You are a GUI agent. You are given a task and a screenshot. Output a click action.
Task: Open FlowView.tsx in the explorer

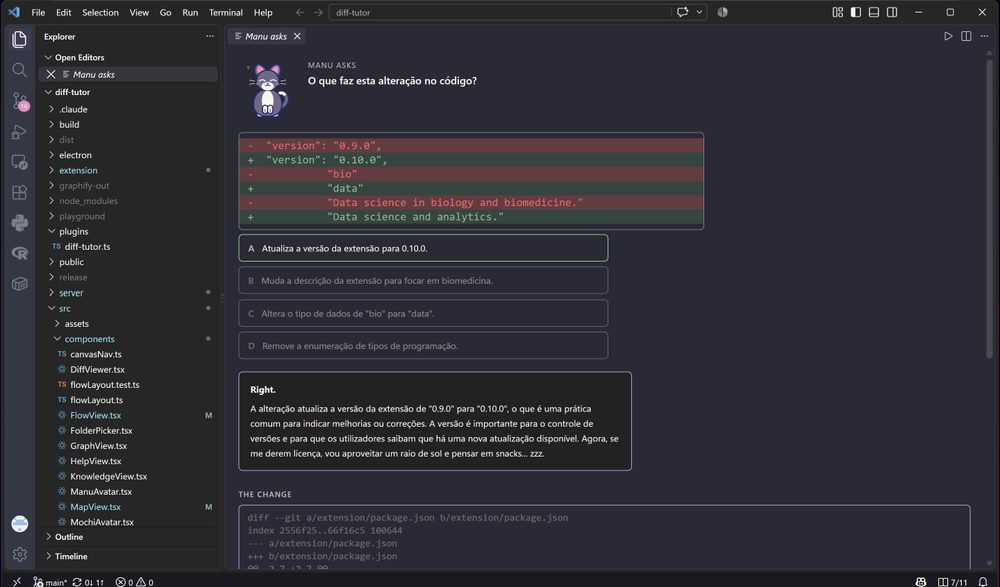point(129,415)
